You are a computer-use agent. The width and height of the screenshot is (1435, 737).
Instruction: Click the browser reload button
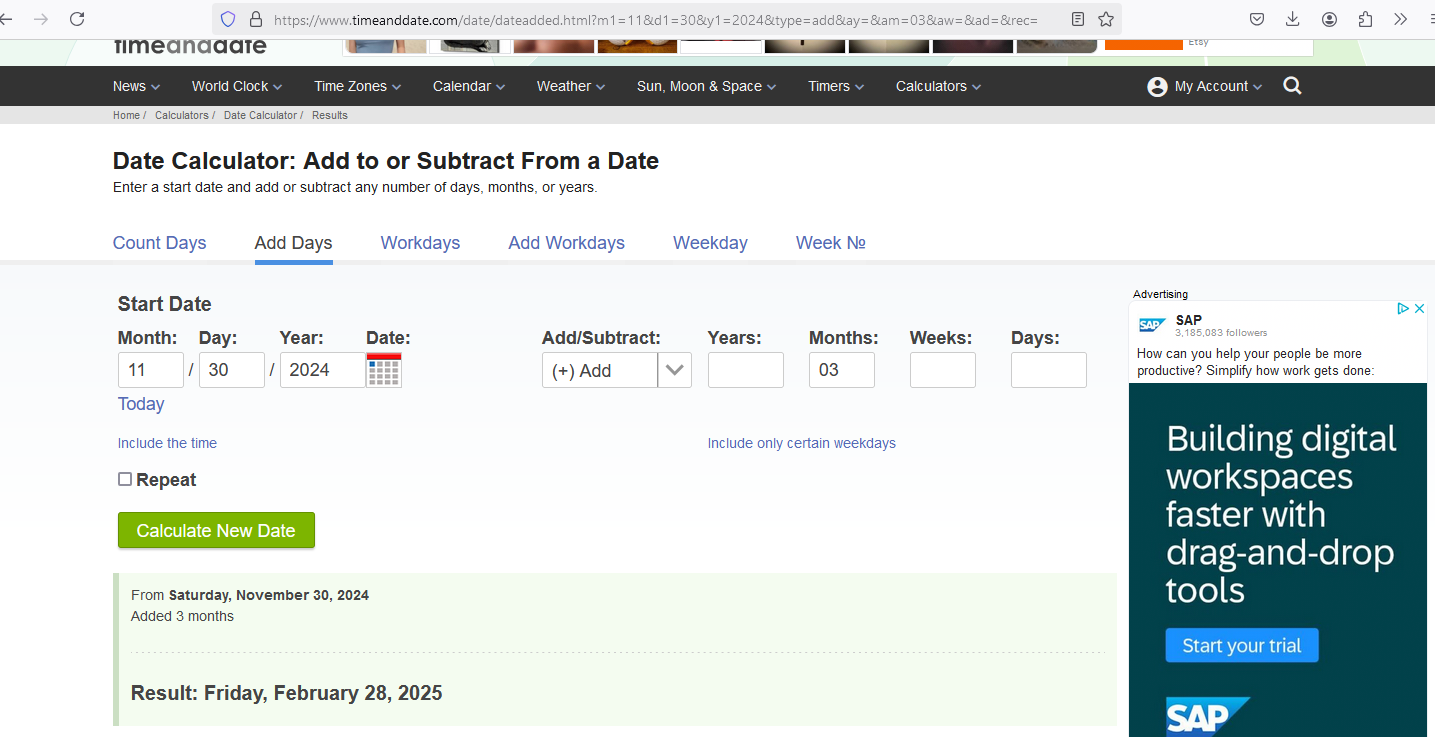point(77,19)
